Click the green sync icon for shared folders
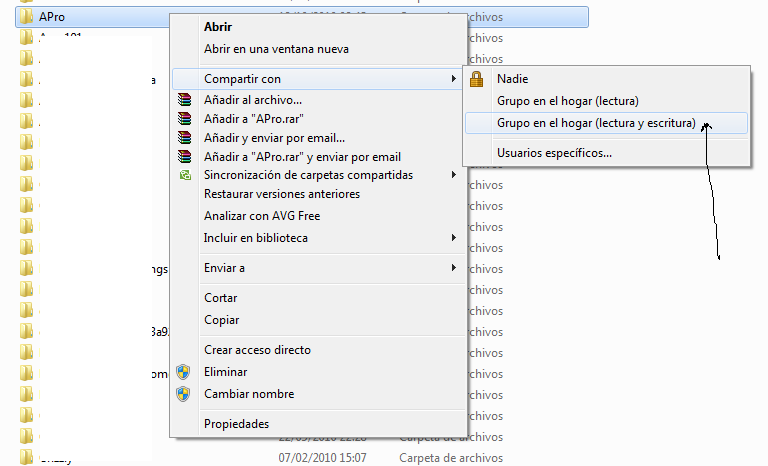This screenshot has width=768, height=466. (x=184, y=176)
